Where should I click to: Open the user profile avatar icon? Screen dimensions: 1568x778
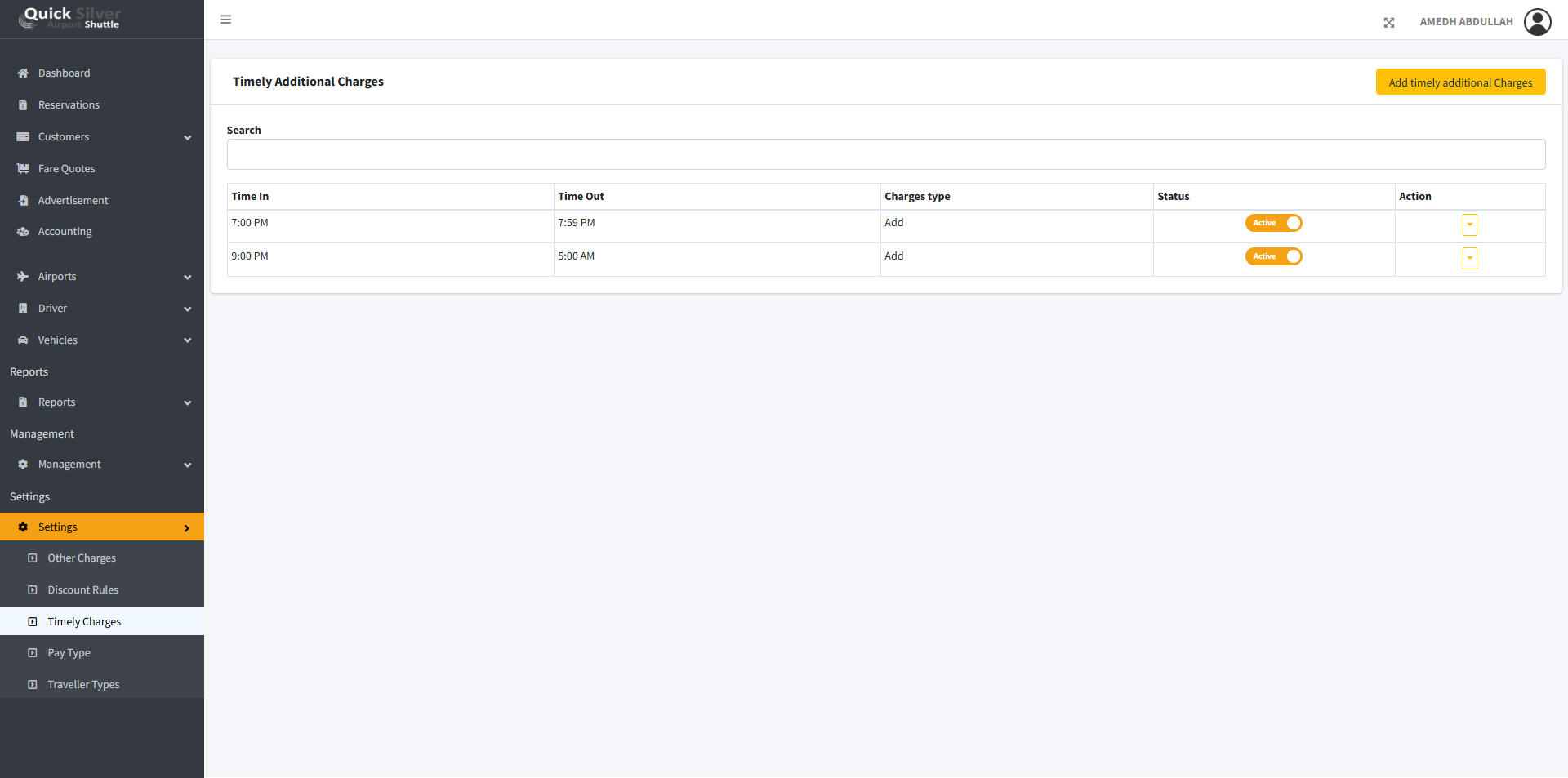pos(1537,22)
